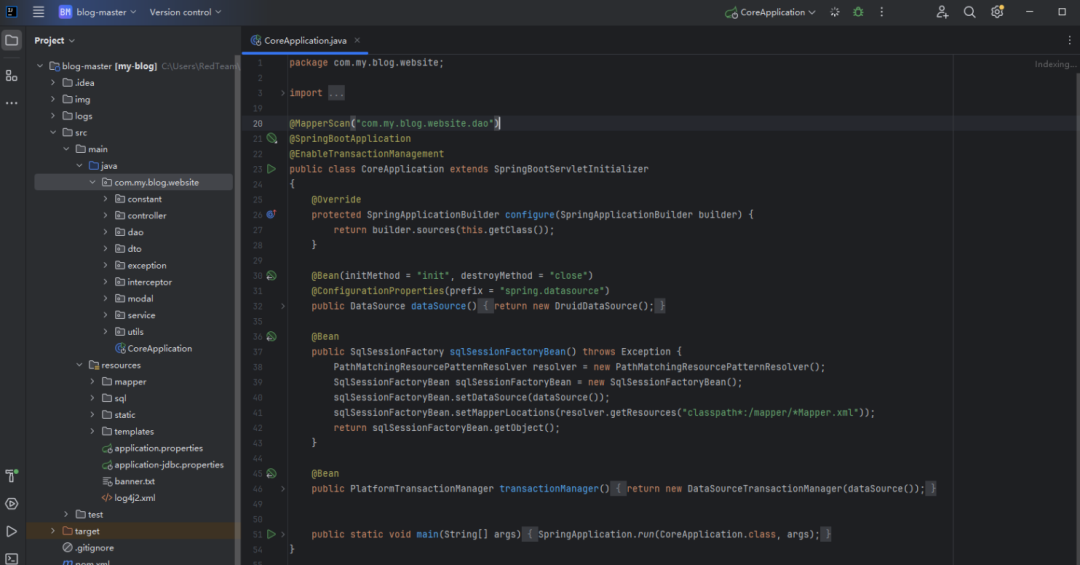Image resolution: width=1080 pixels, height=565 pixels.
Task: Open Code With Me user icon
Action: pos(942,12)
